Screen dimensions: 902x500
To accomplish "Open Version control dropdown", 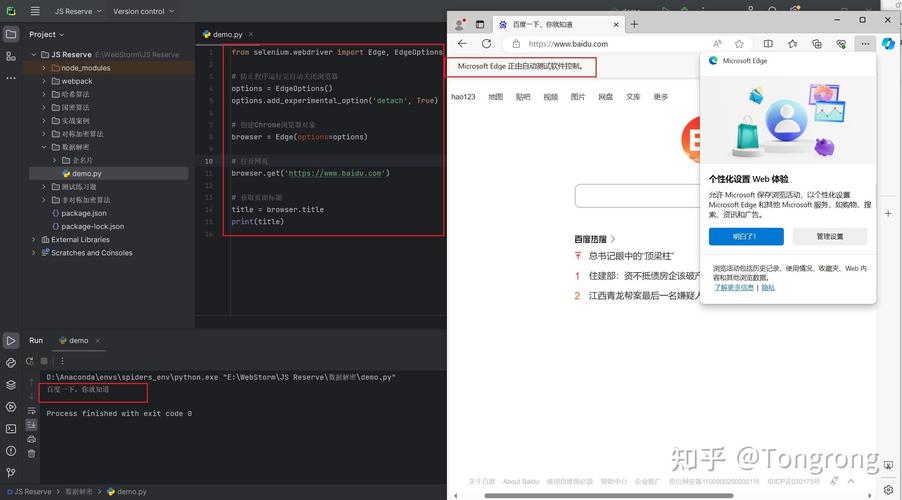I will point(143,11).
